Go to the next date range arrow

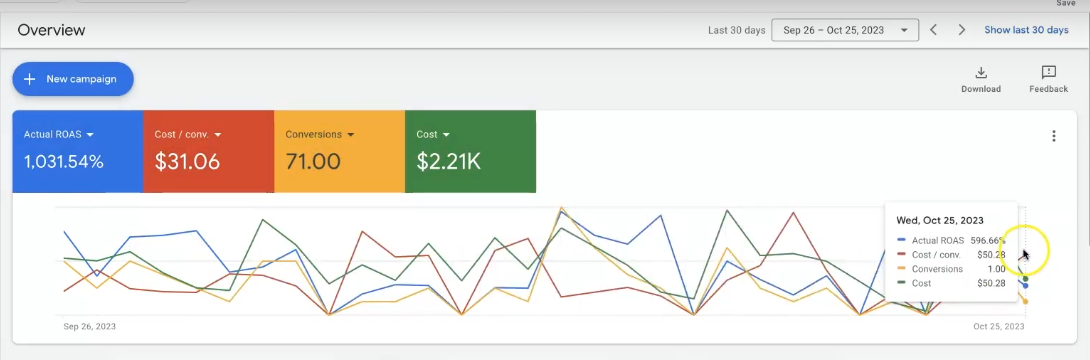pos(962,30)
